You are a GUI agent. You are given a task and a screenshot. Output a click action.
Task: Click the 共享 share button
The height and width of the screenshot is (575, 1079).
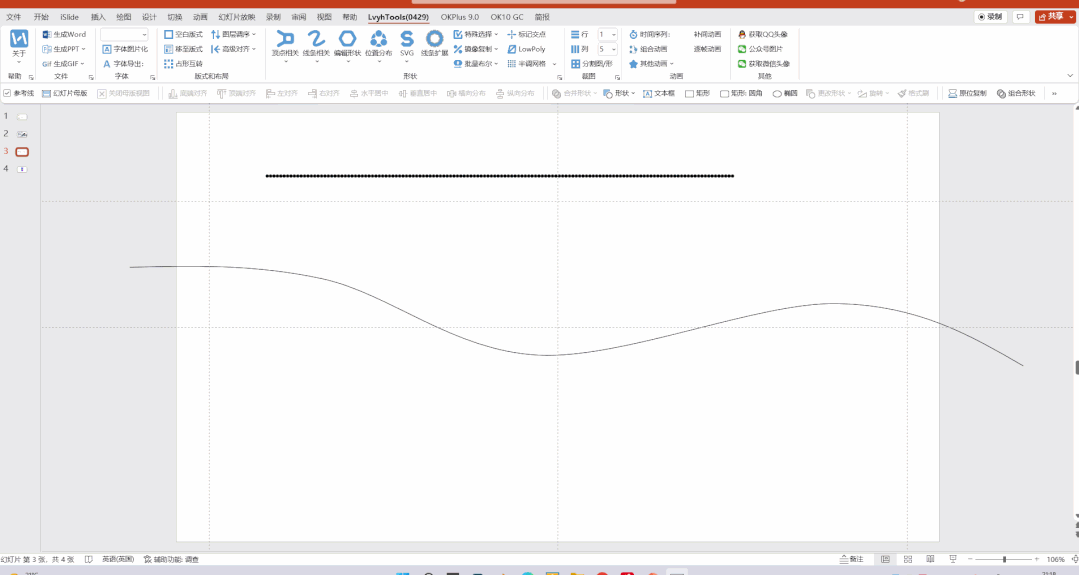(x=1053, y=17)
